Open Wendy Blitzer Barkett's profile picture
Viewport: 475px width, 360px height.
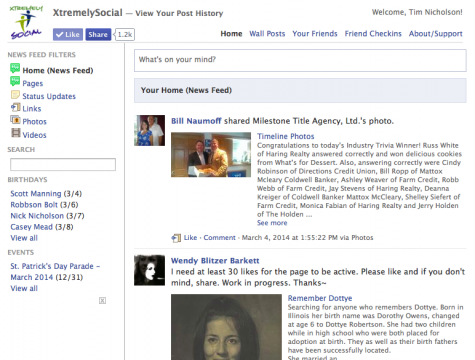pyautogui.click(x=149, y=270)
